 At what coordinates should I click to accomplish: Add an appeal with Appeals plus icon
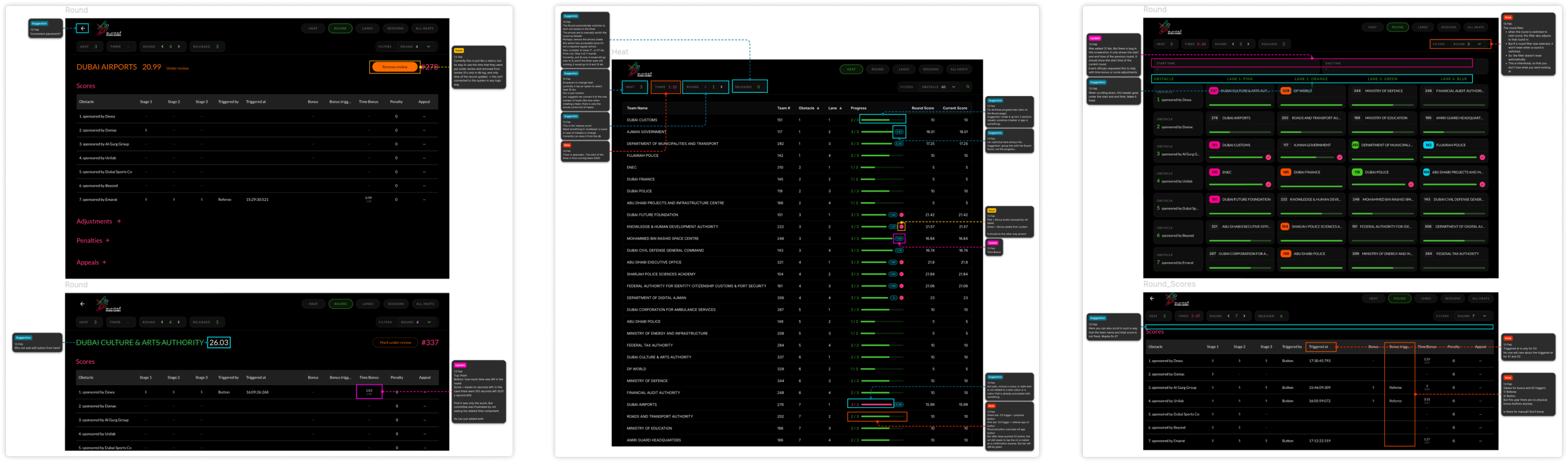tap(104, 262)
